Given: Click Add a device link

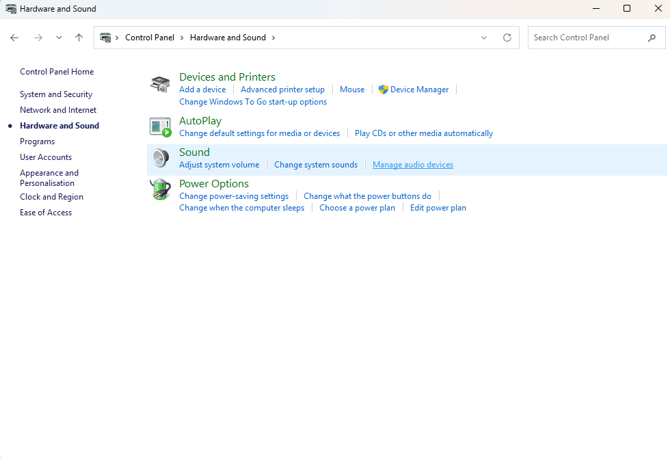Looking at the screenshot, I should click(203, 89).
